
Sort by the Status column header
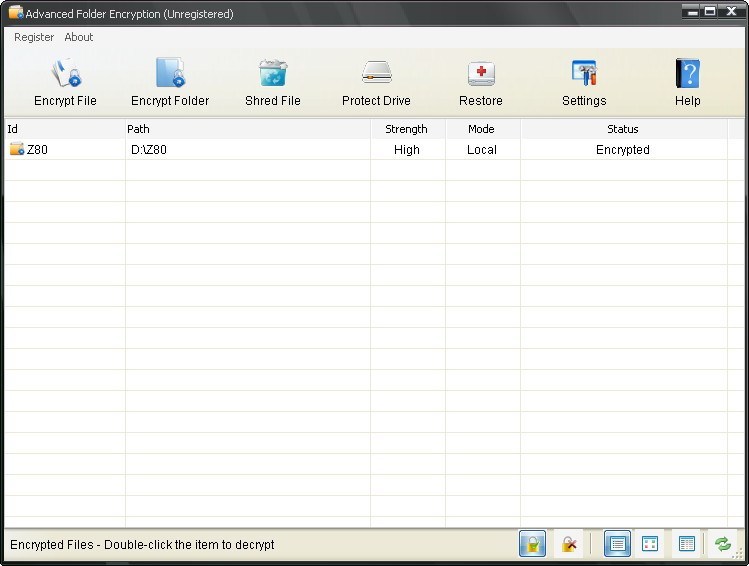point(624,129)
